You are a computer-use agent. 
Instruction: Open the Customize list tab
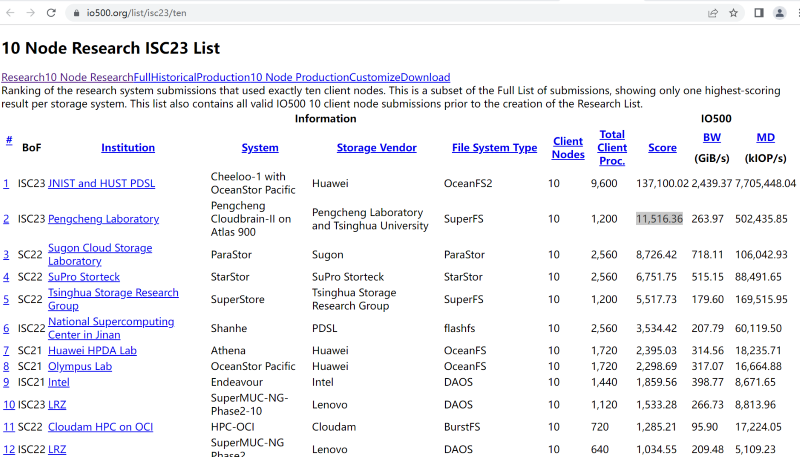coord(375,77)
